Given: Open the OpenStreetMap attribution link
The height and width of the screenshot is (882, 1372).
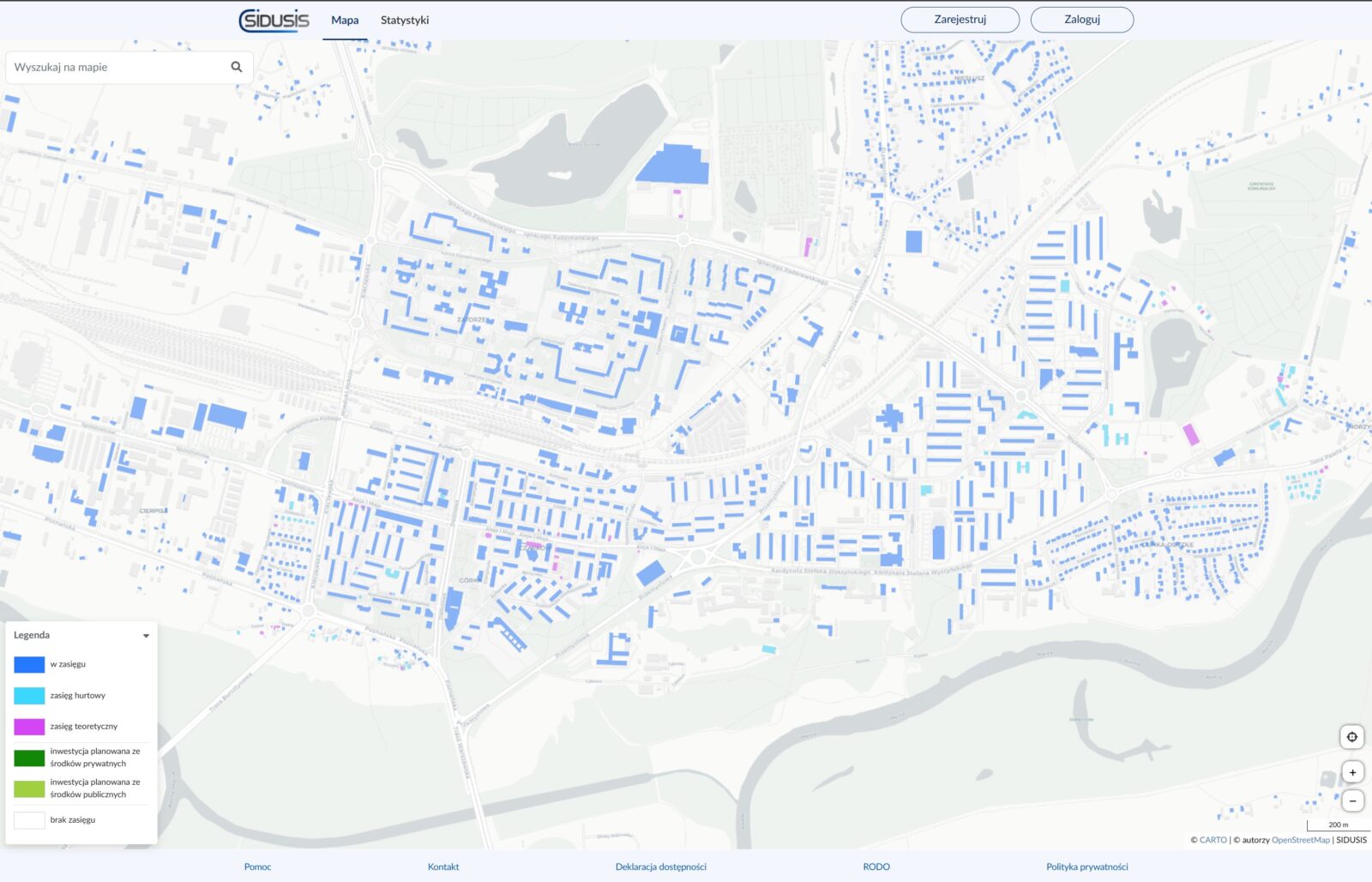Looking at the screenshot, I should [x=1300, y=840].
